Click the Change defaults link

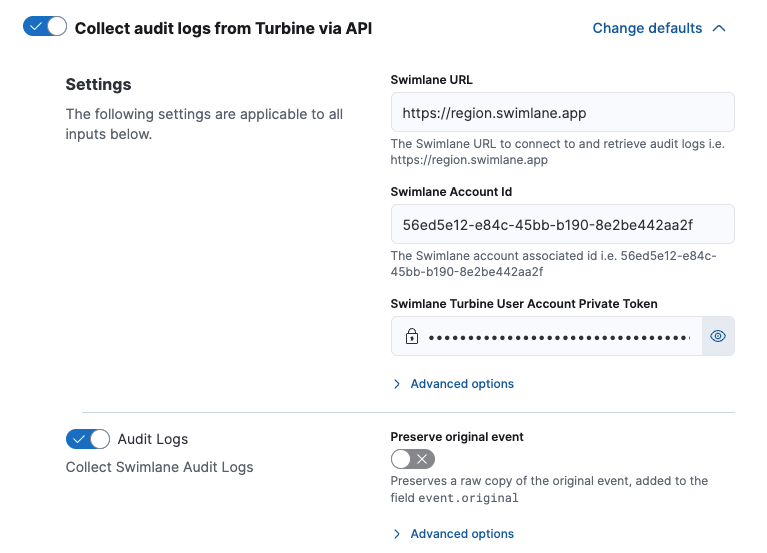pyautogui.click(x=647, y=28)
